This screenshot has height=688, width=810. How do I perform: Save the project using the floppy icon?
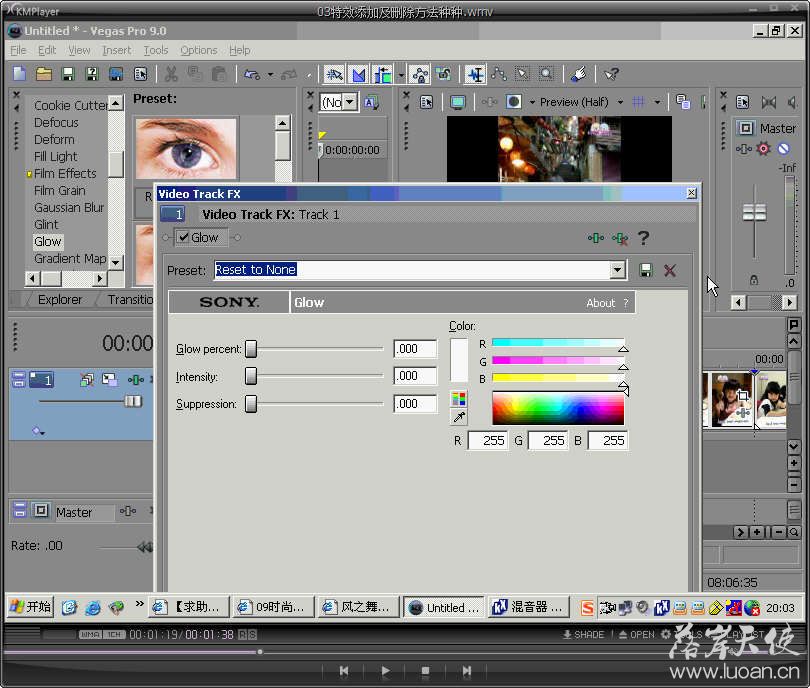[68, 74]
